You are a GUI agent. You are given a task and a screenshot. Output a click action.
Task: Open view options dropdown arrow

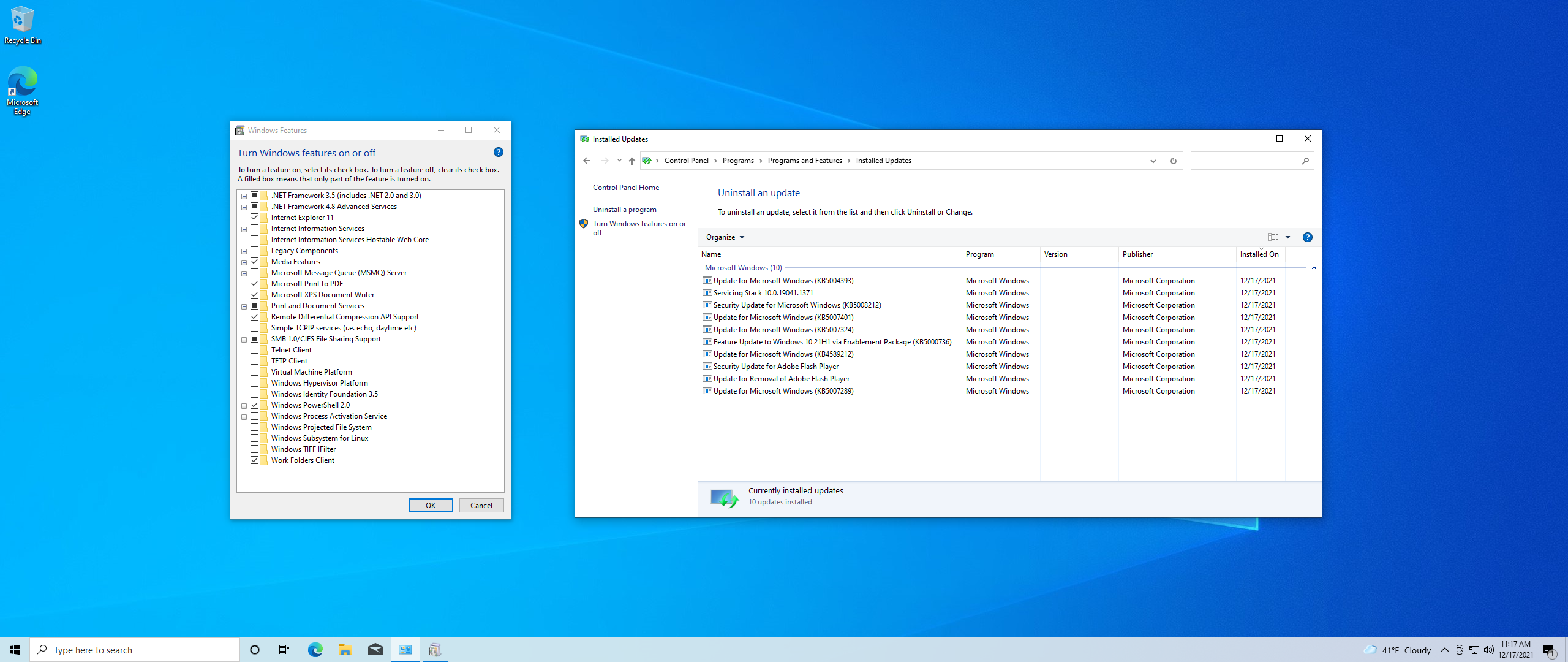(1287, 237)
